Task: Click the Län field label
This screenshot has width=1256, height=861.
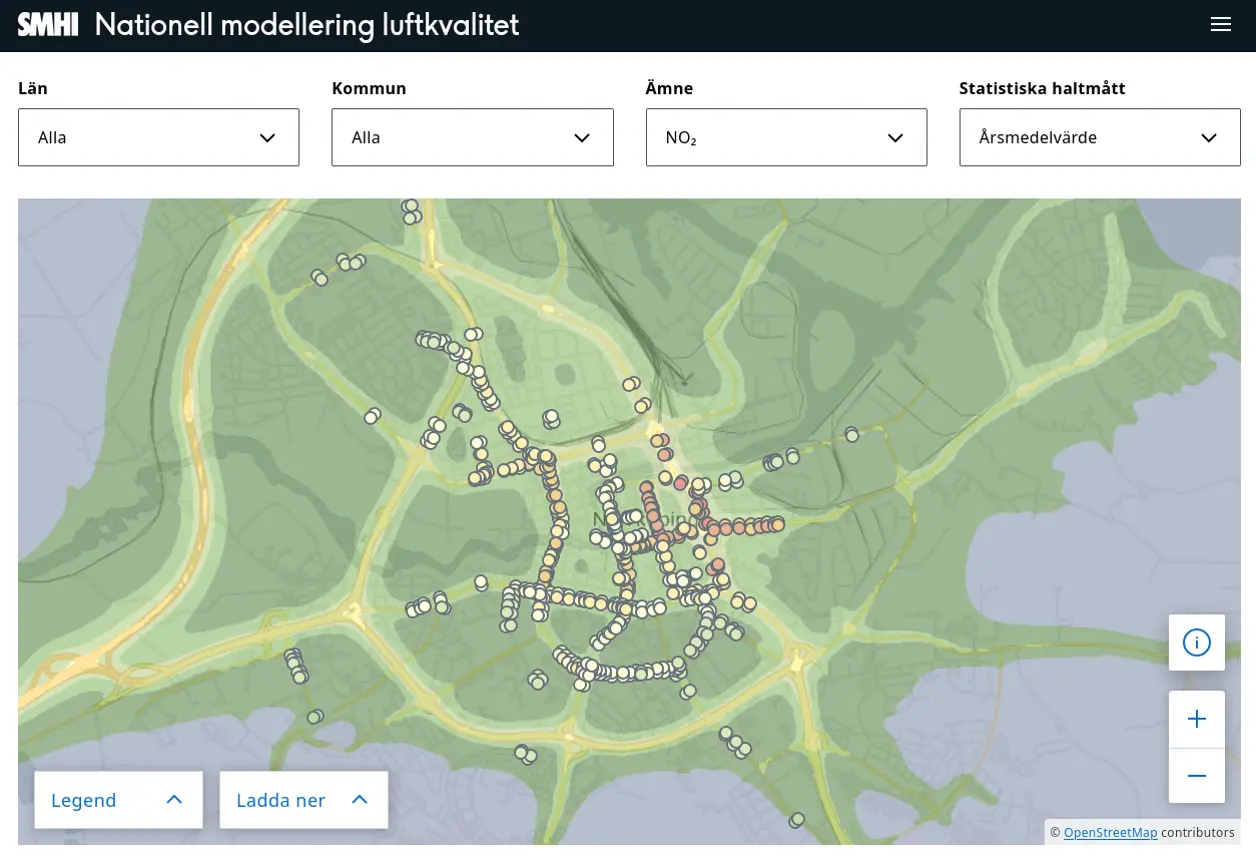Action: click(x=33, y=88)
